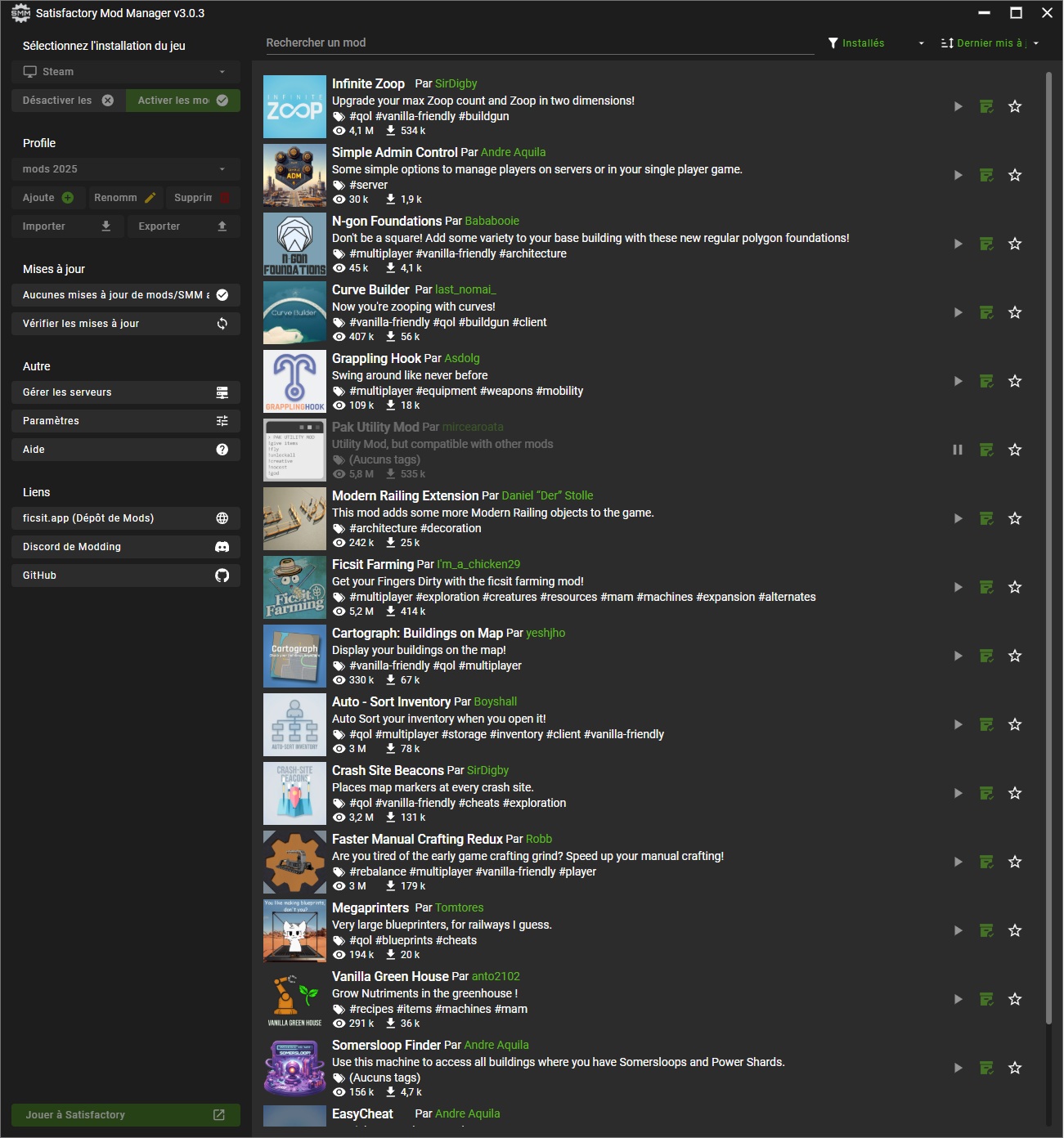Favorite Cartograph: Buildings on Map

[1015, 656]
